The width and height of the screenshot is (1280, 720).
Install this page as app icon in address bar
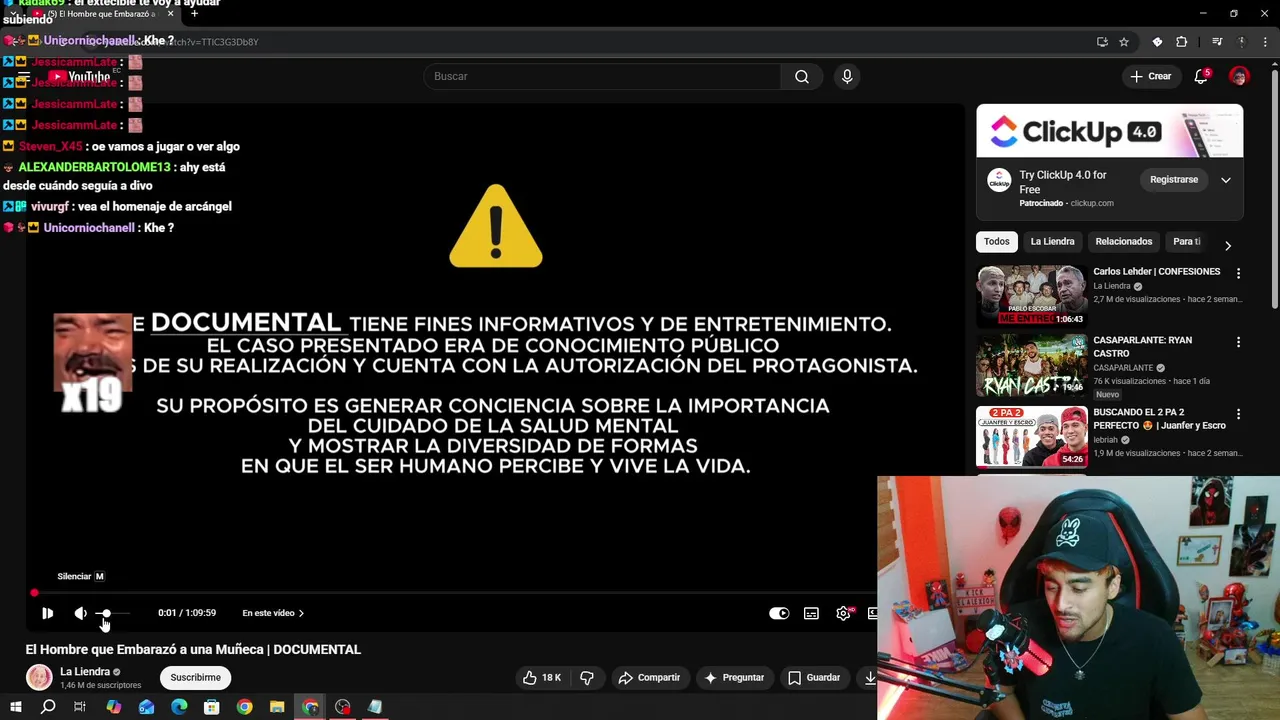point(1102,42)
